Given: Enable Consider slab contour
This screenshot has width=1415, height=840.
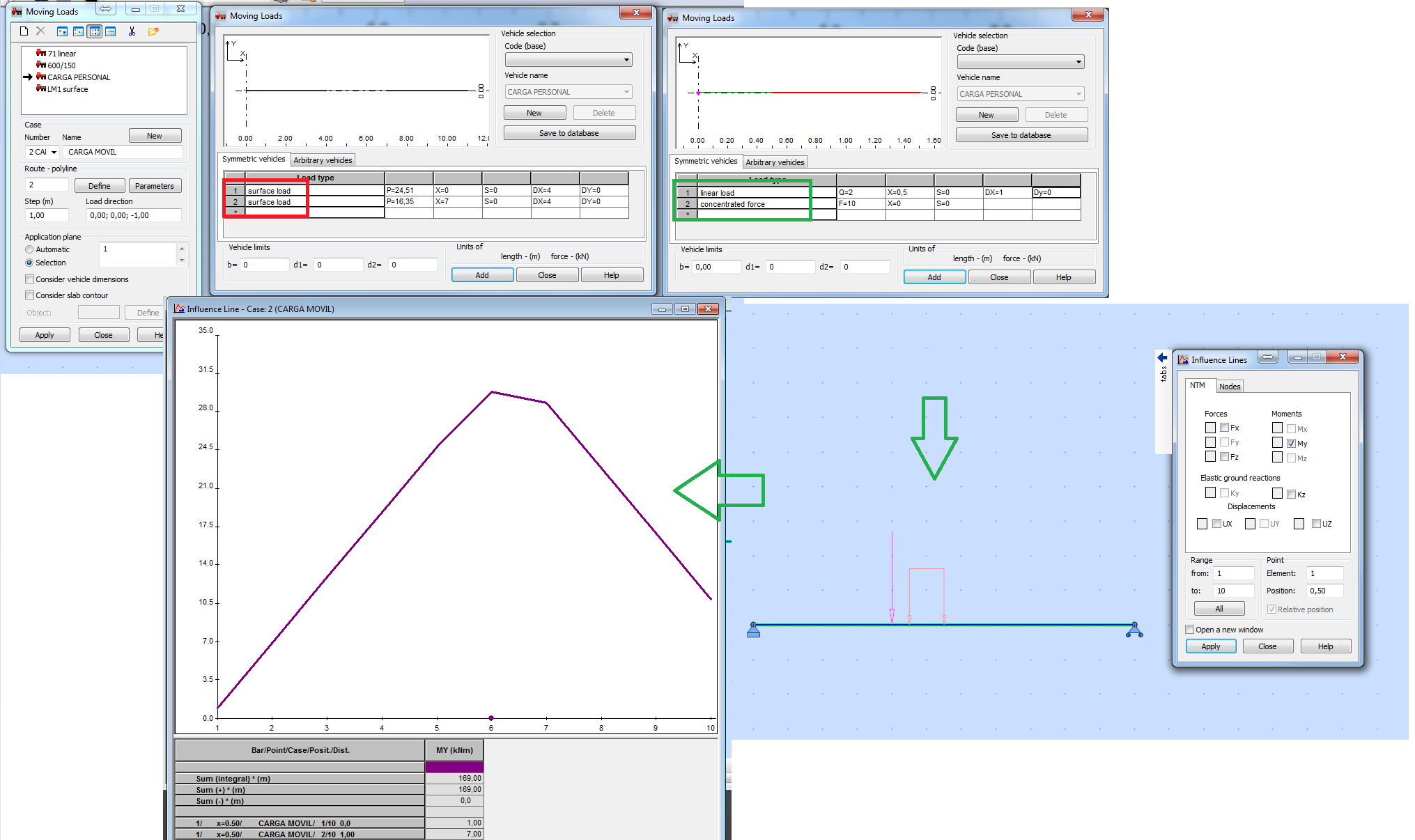Looking at the screenshot, I should [x=29, y=295].
